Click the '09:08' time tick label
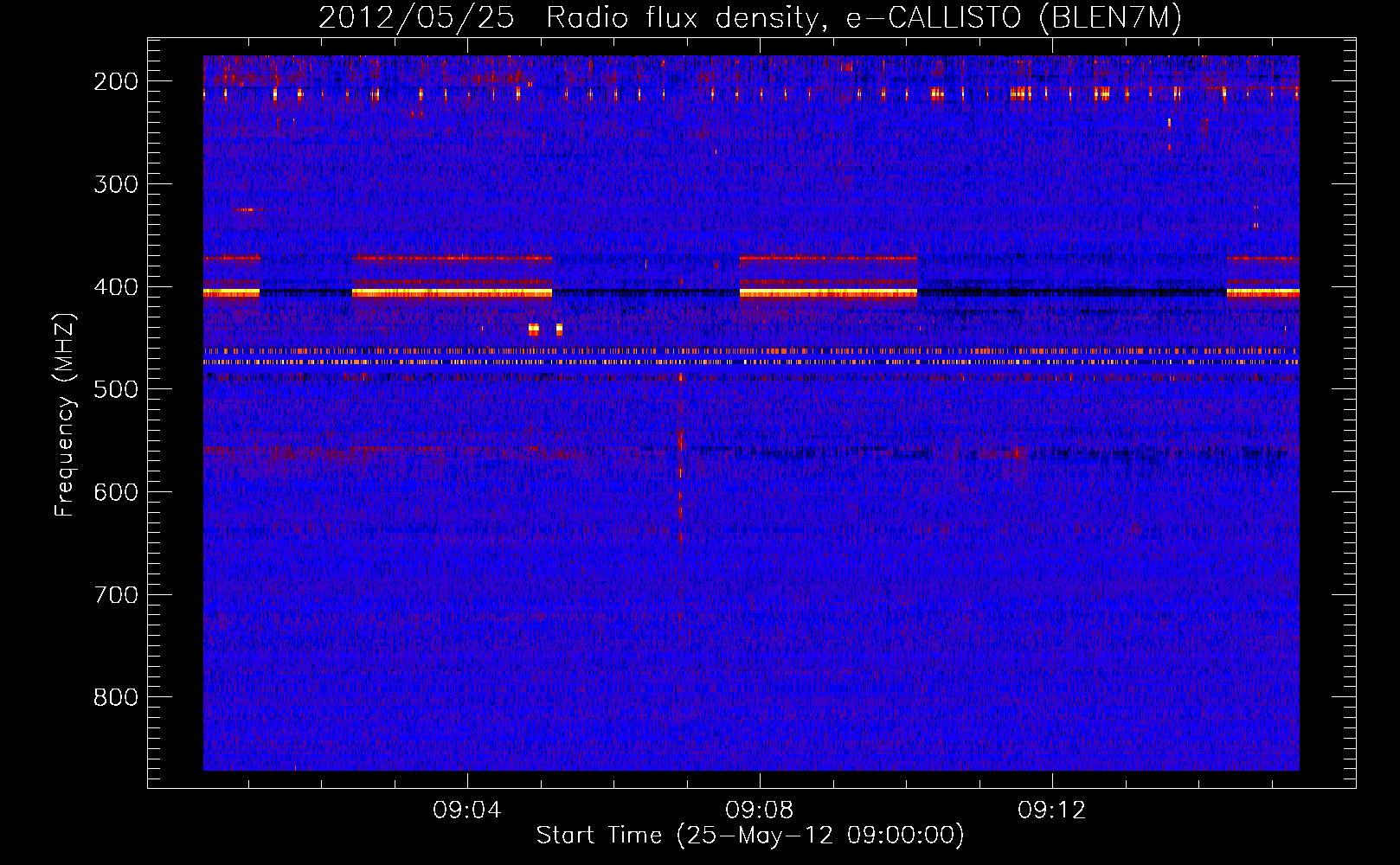The image size is (1400, 865). coord(760,811)
